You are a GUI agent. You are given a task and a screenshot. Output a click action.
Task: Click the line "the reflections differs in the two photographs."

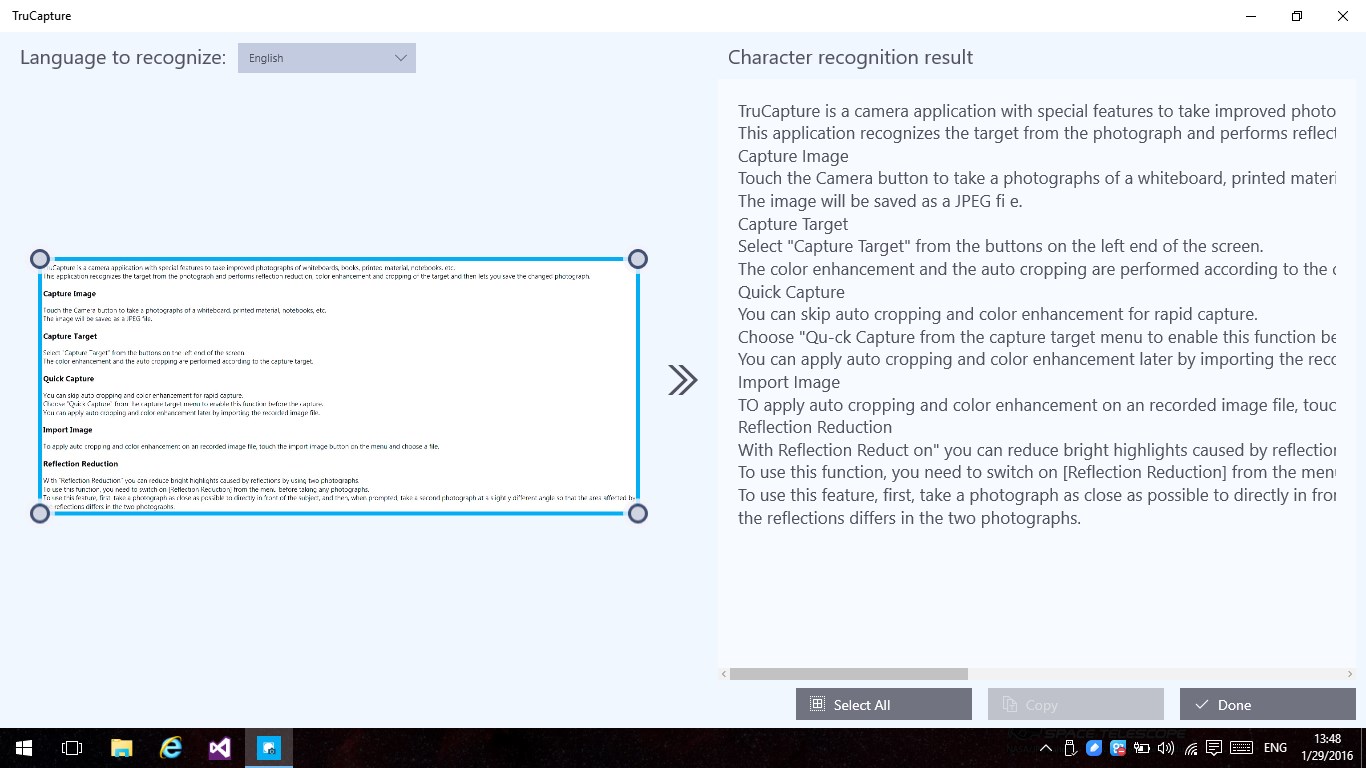909,518
